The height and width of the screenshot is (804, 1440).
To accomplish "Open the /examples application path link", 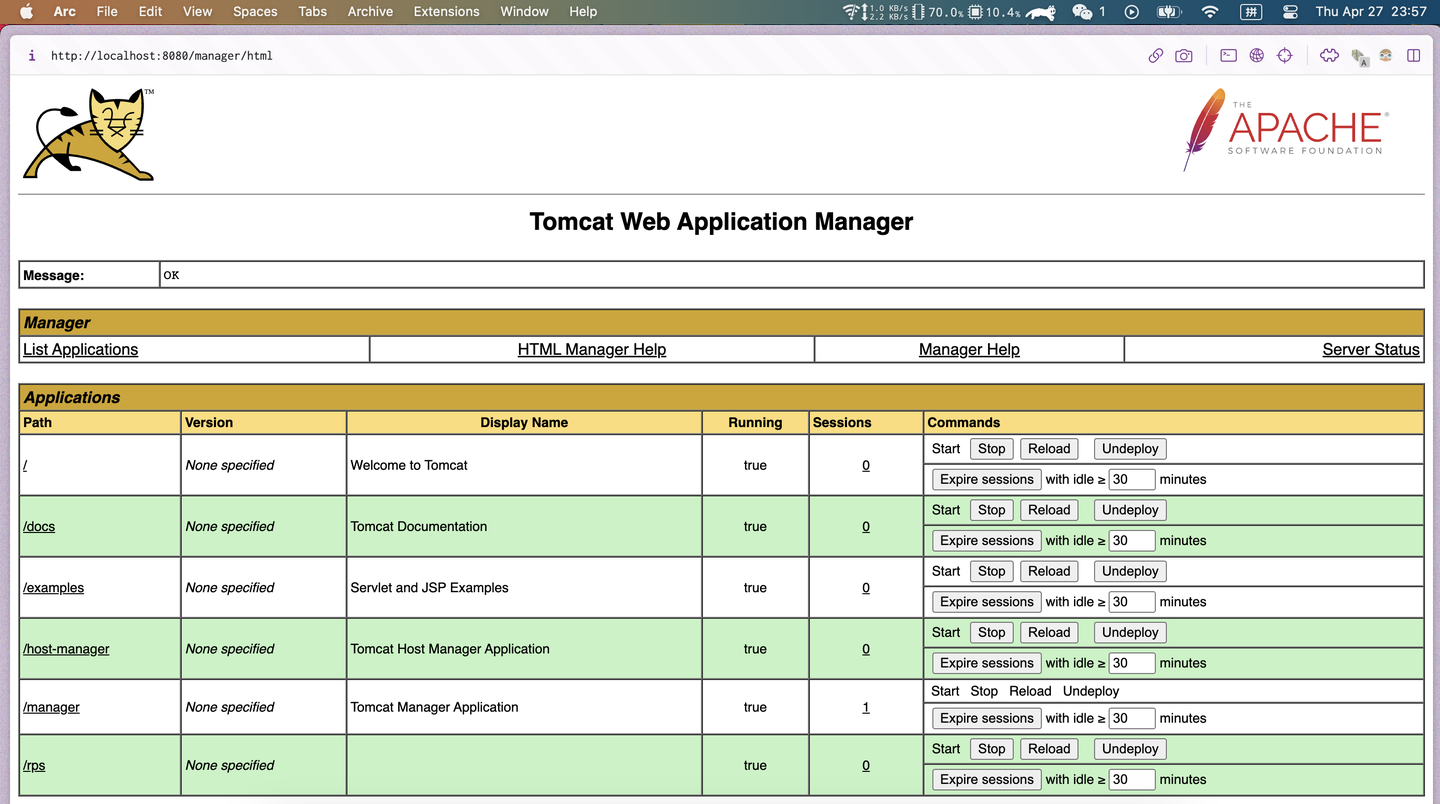I will (x=54, y=588).
